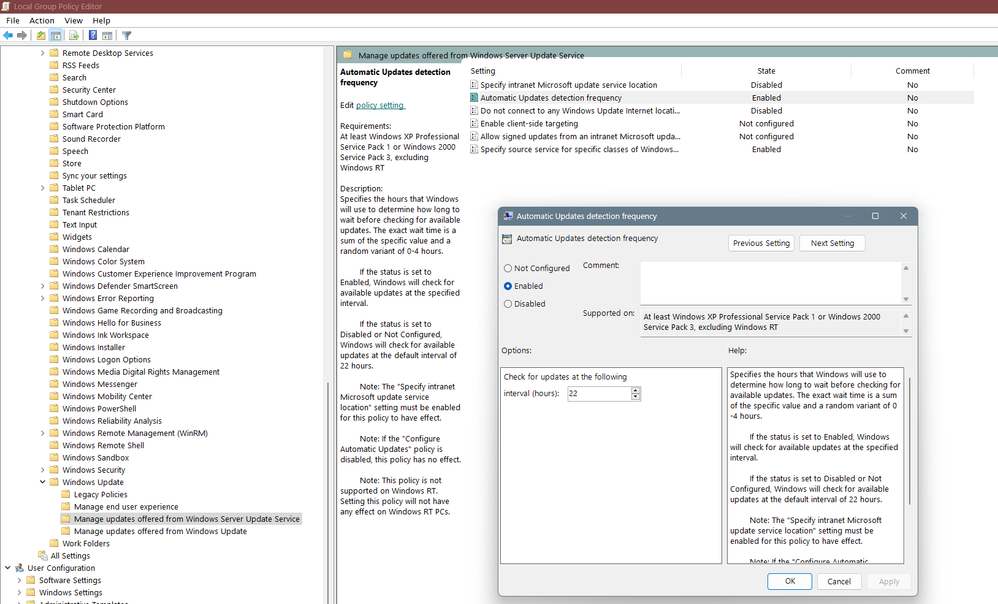Sort by the State column header
The width and height of the screenshot is (998, 604).
tap(766, 71)
